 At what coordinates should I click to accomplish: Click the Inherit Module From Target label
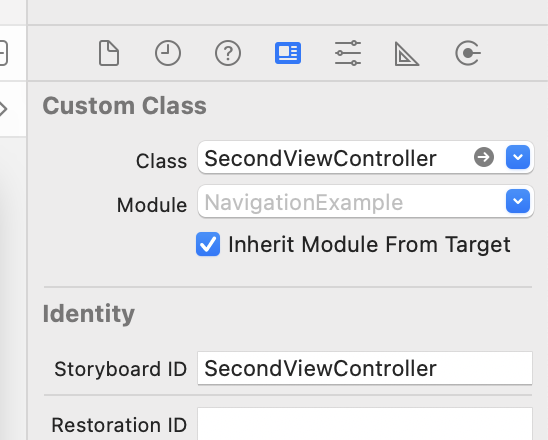pyautogui.click(x=369, y=244)
